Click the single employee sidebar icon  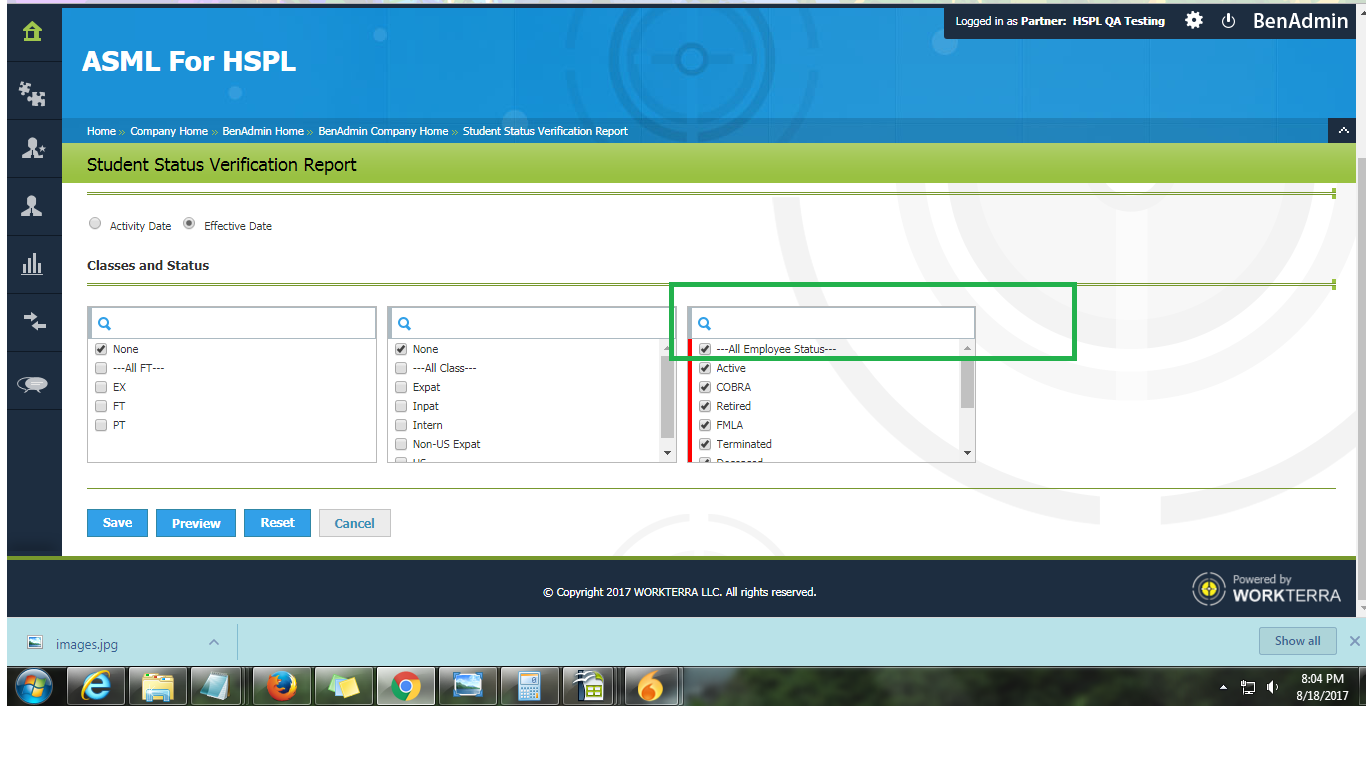30,206
